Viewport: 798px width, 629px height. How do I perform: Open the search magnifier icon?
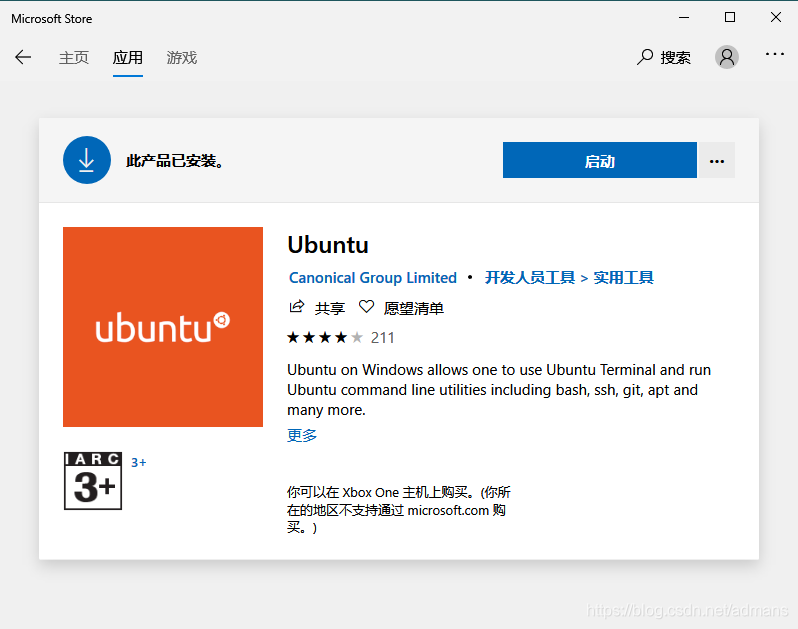click(645, 57)
